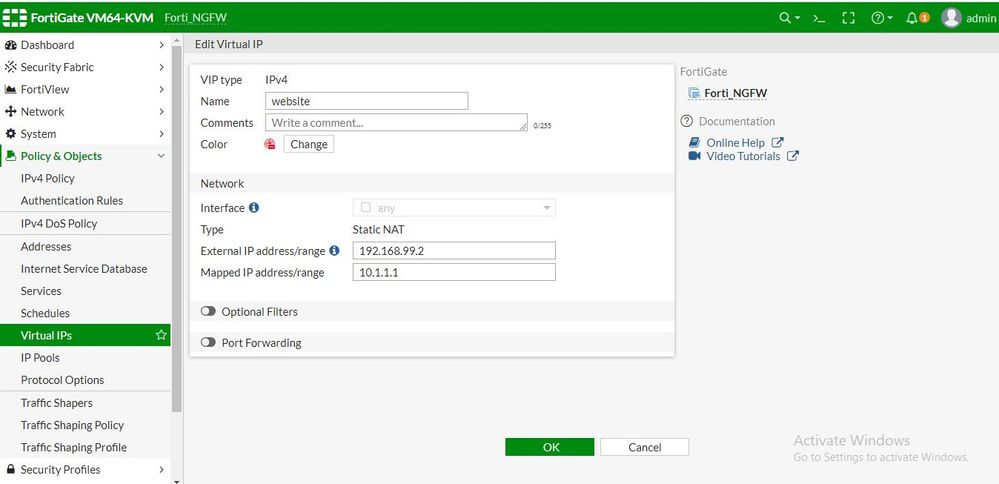Click the info icon beside Interface
This screenshot has width=999, height=484.
click(x=254, y=208)
